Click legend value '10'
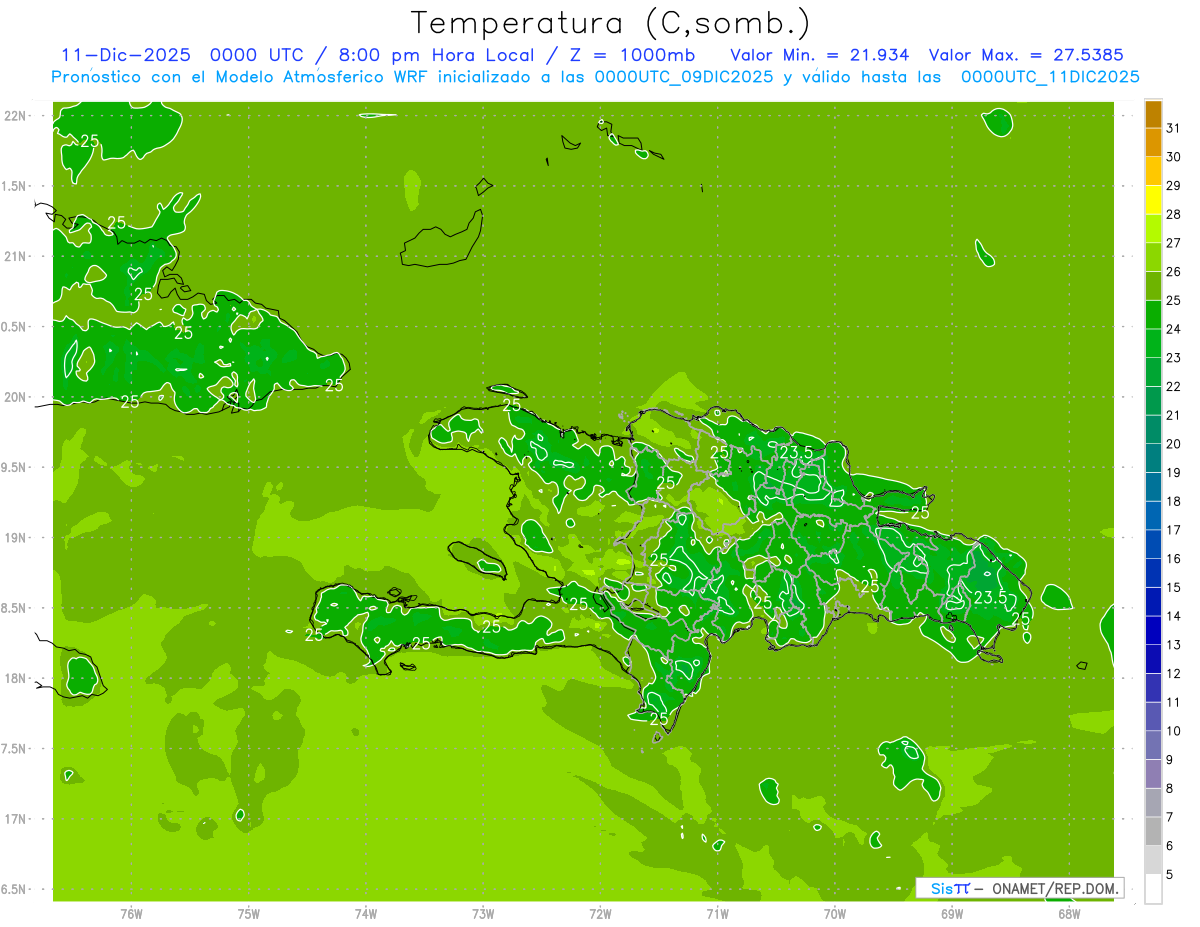The width and height of the screenshot is (1200, 927). [1174, 731]
